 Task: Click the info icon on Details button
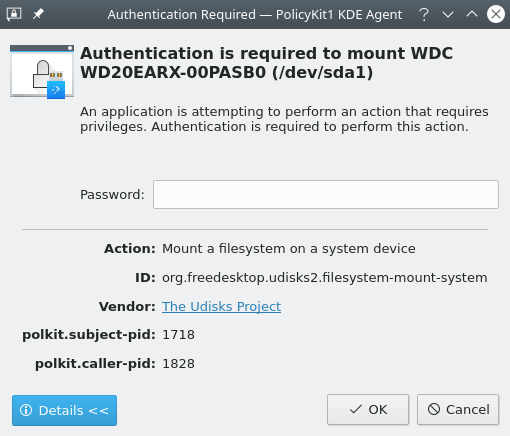tap(26, 410)
